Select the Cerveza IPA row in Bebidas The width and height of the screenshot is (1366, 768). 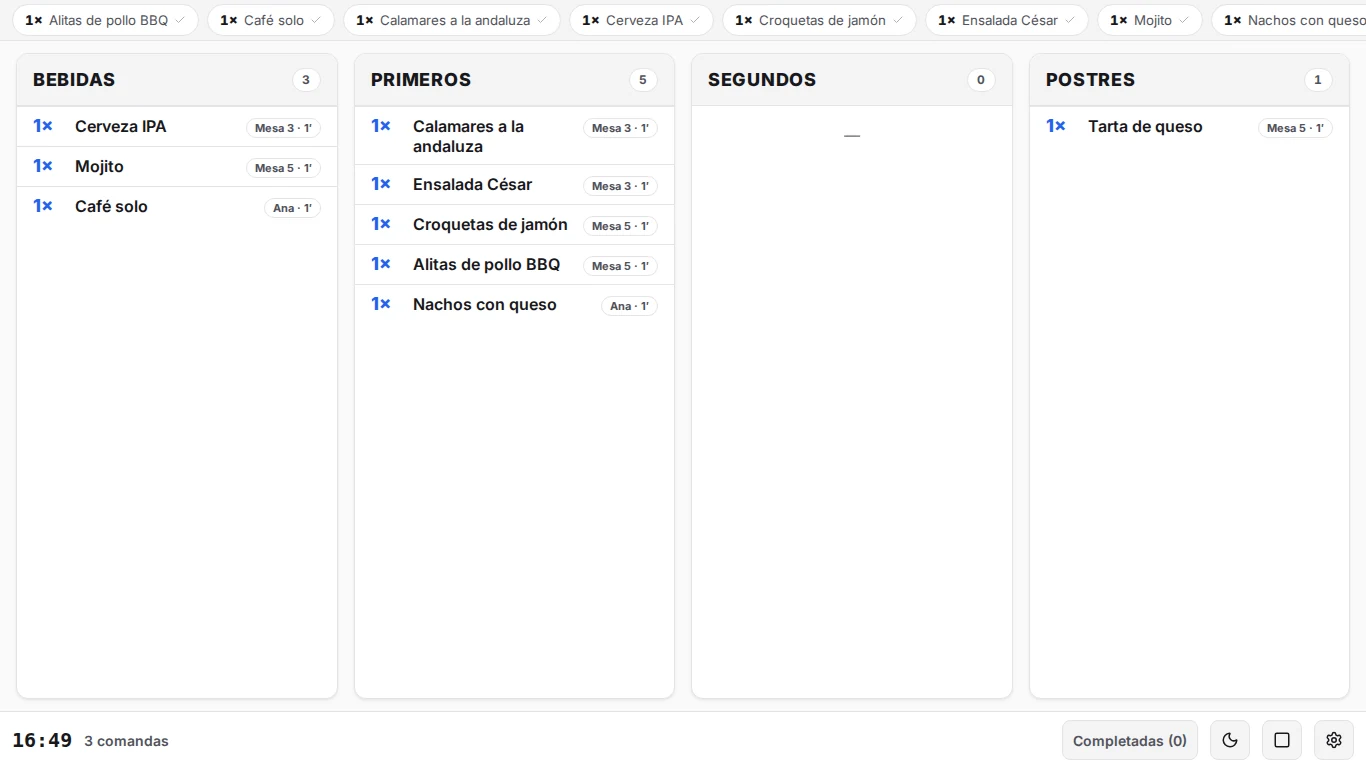[x=177, y=127]
